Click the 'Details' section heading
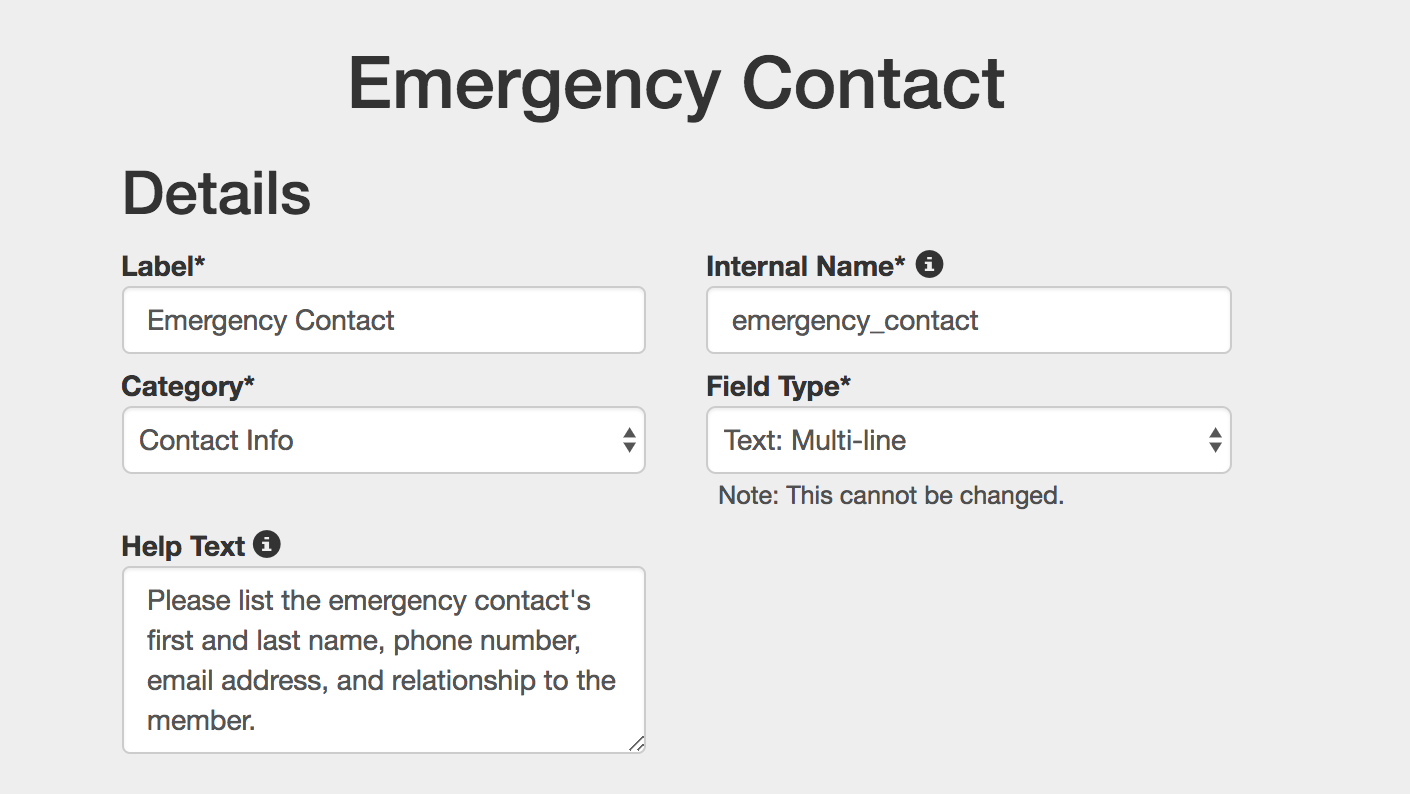This screenshot has width=1410, height=794. [x=217, y=193]
